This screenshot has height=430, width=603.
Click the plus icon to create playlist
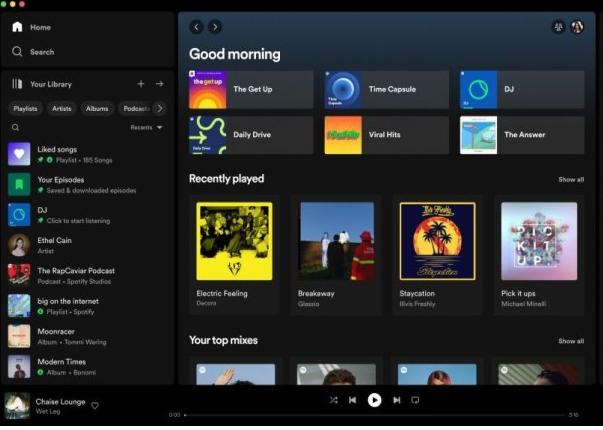141,84
